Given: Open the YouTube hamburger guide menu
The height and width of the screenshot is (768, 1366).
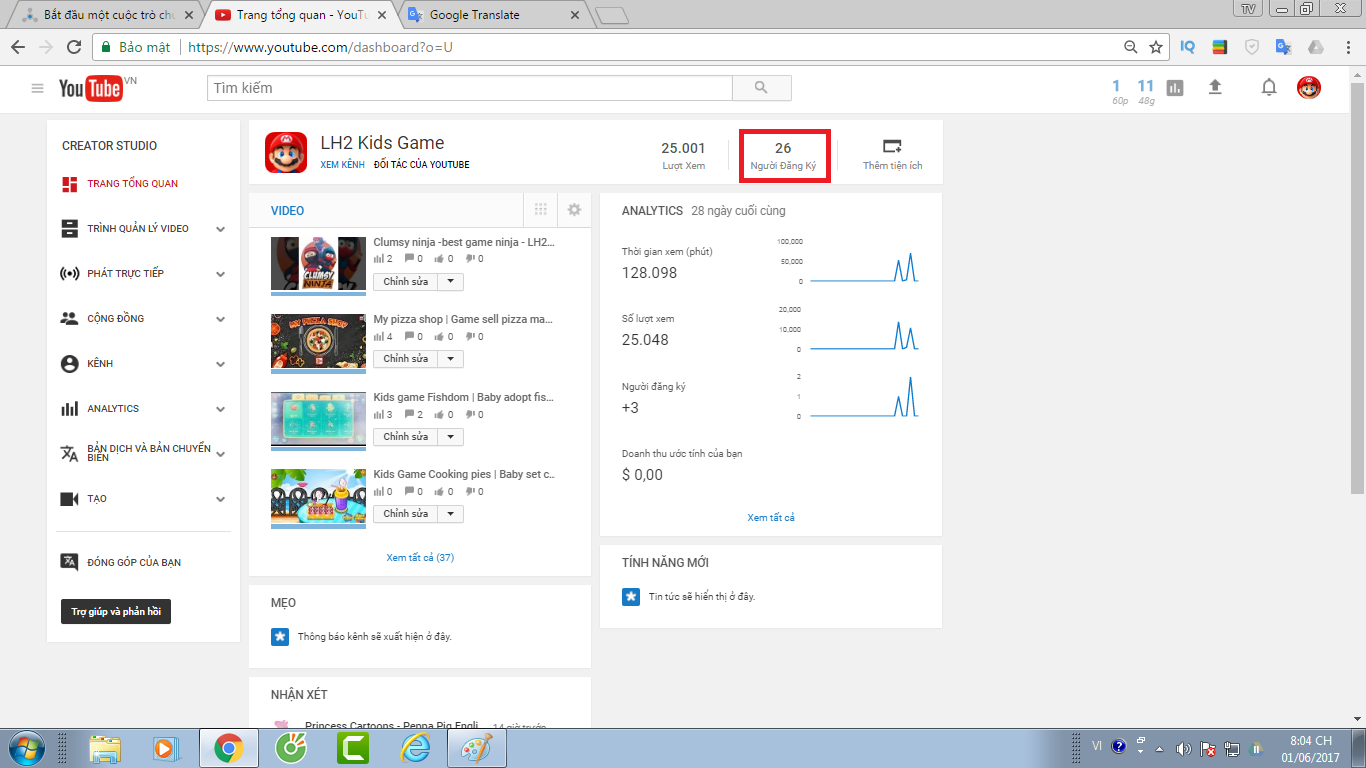Looking at the screenshot, I should pyautogui.click(x=38, y=88).
